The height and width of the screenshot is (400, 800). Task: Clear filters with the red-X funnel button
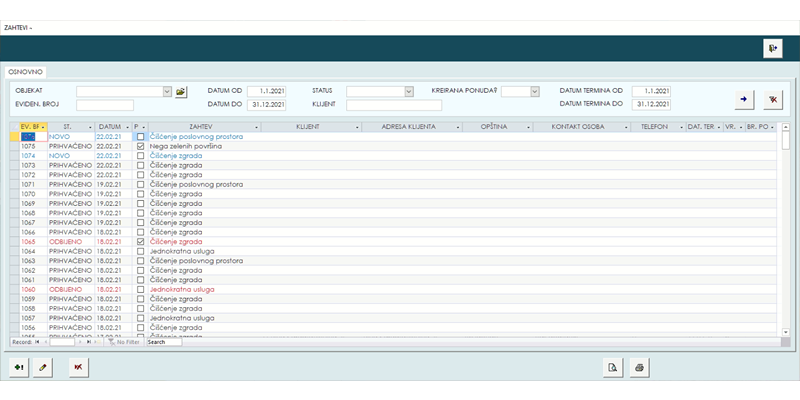tap(772, 98)
